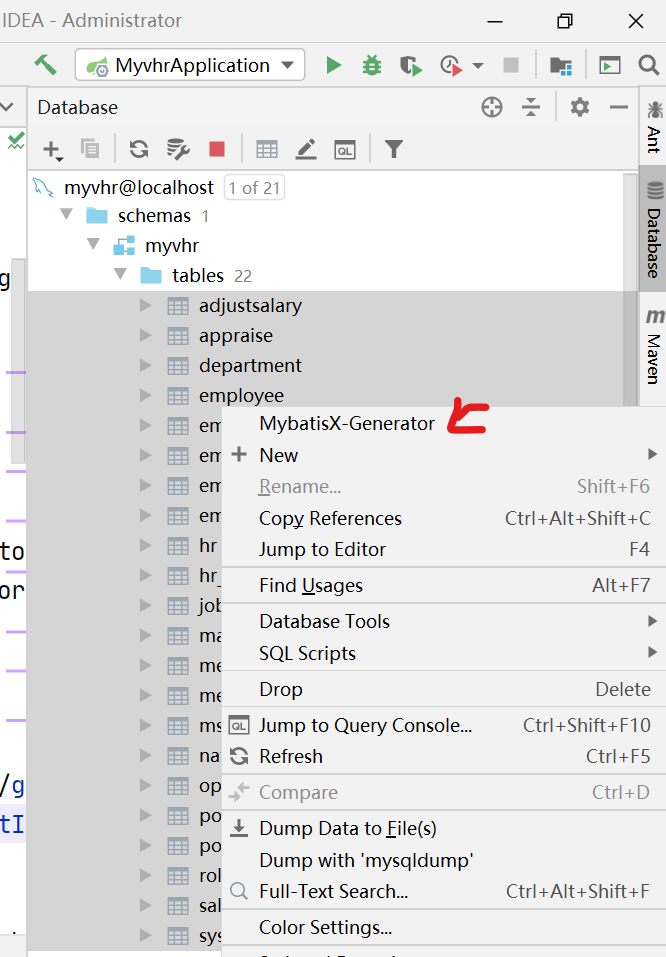This screenshot has height=957, width=666.
Task: Choose Dump Data to File(s)
Action: point(444,828)
